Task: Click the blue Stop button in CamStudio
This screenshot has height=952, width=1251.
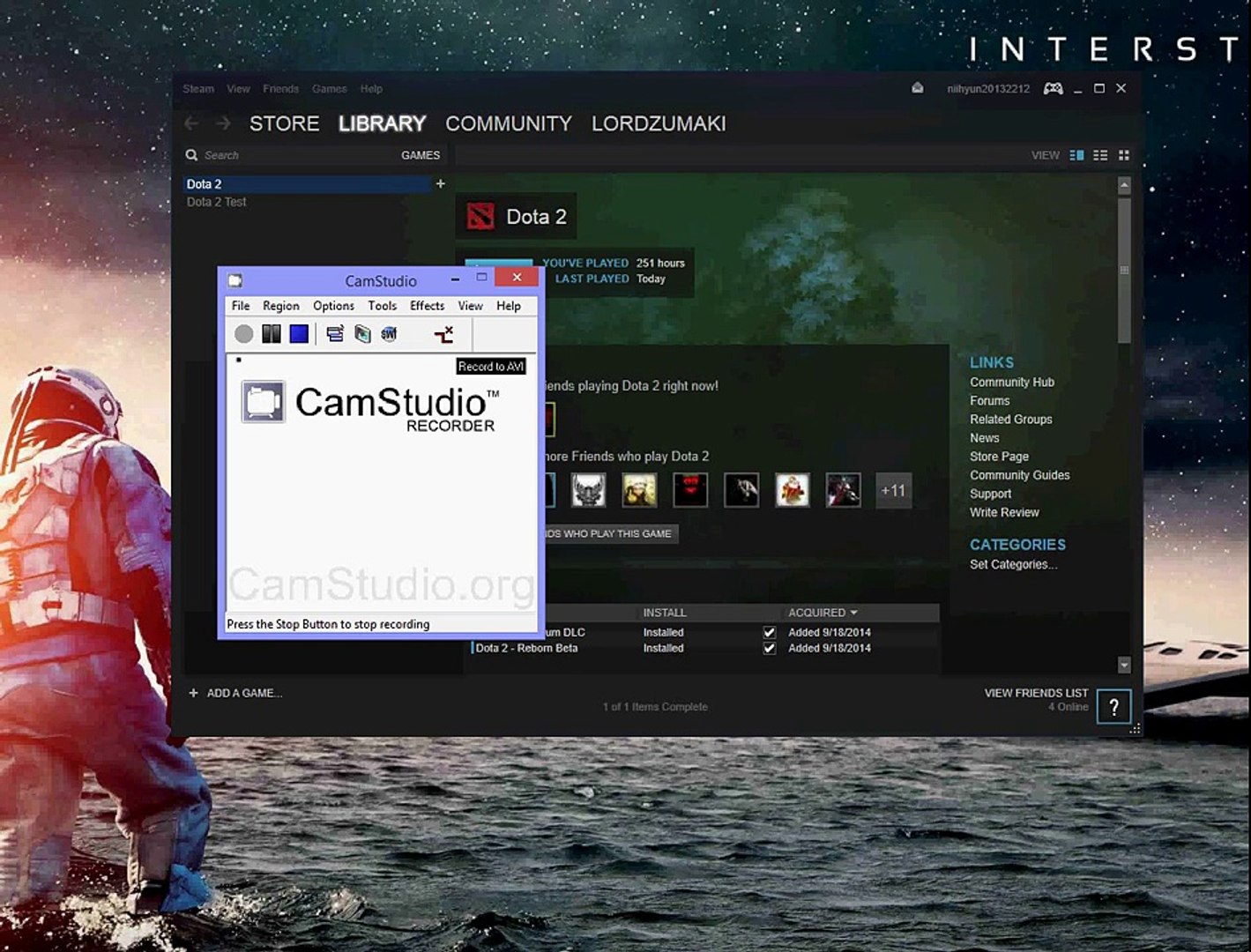Action: point(299,333)
